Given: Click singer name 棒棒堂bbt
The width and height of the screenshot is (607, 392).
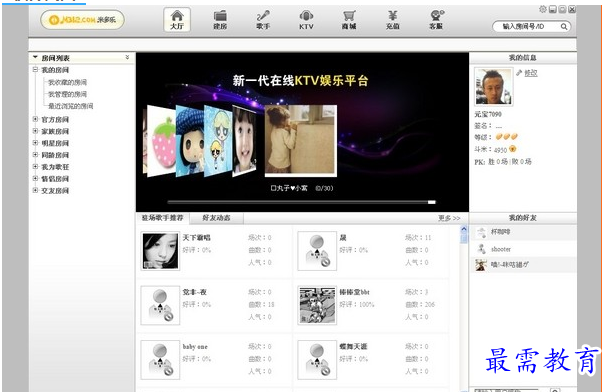Looking at the screenshot, I should [x=354, y=292].
